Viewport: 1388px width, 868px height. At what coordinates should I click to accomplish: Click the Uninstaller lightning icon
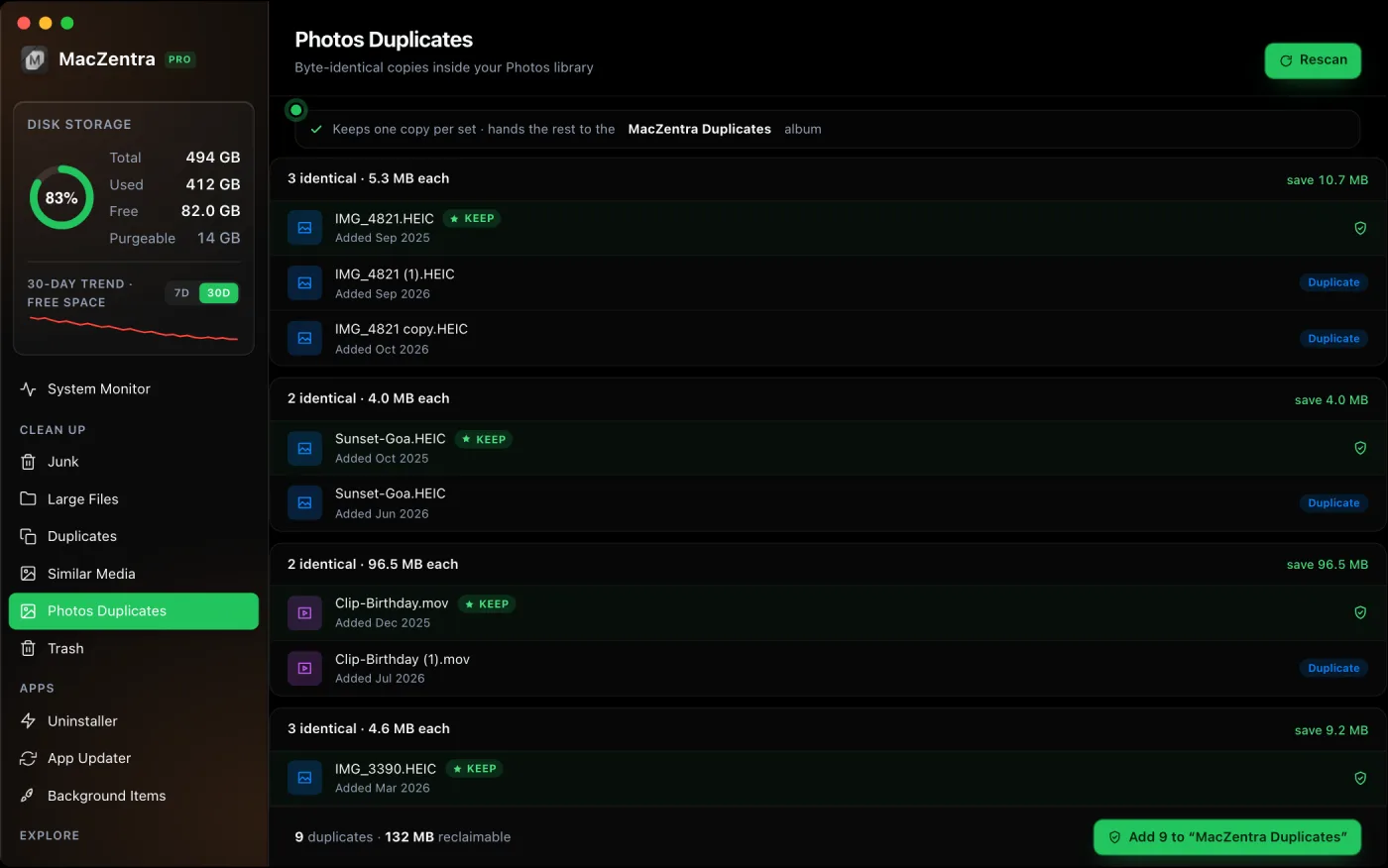(x=28, y=721)
